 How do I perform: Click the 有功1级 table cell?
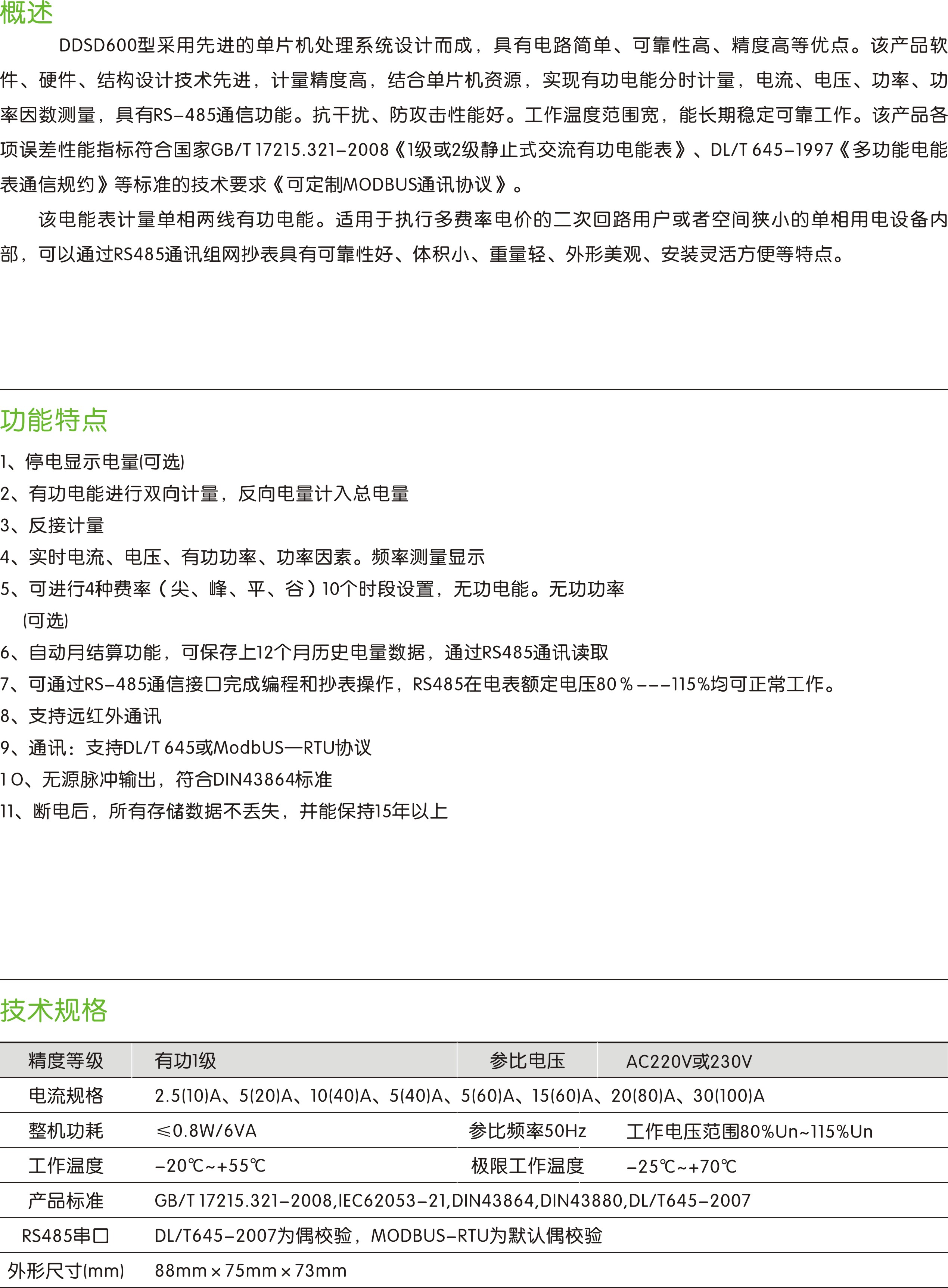coord(185,1061)
